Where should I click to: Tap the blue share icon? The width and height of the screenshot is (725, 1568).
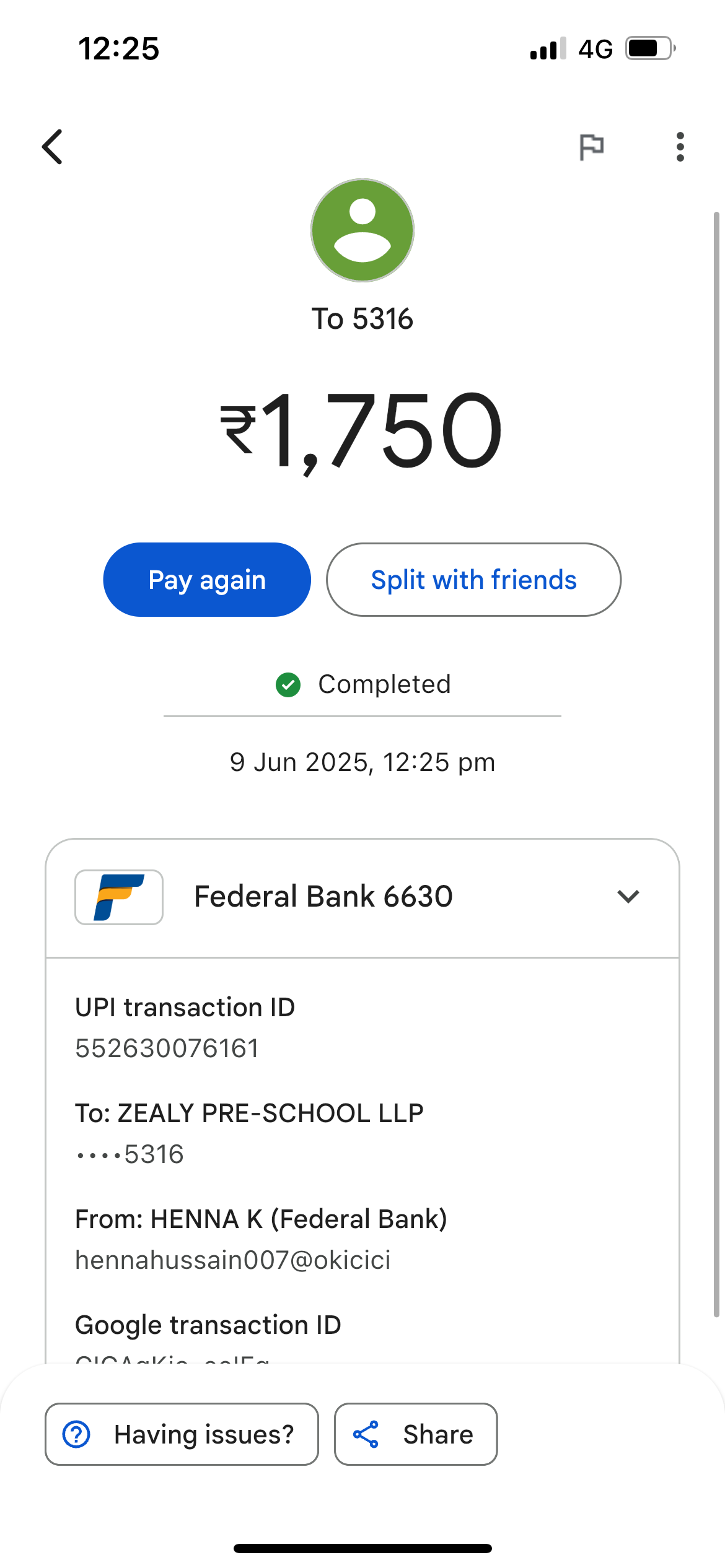[366, 1434]
